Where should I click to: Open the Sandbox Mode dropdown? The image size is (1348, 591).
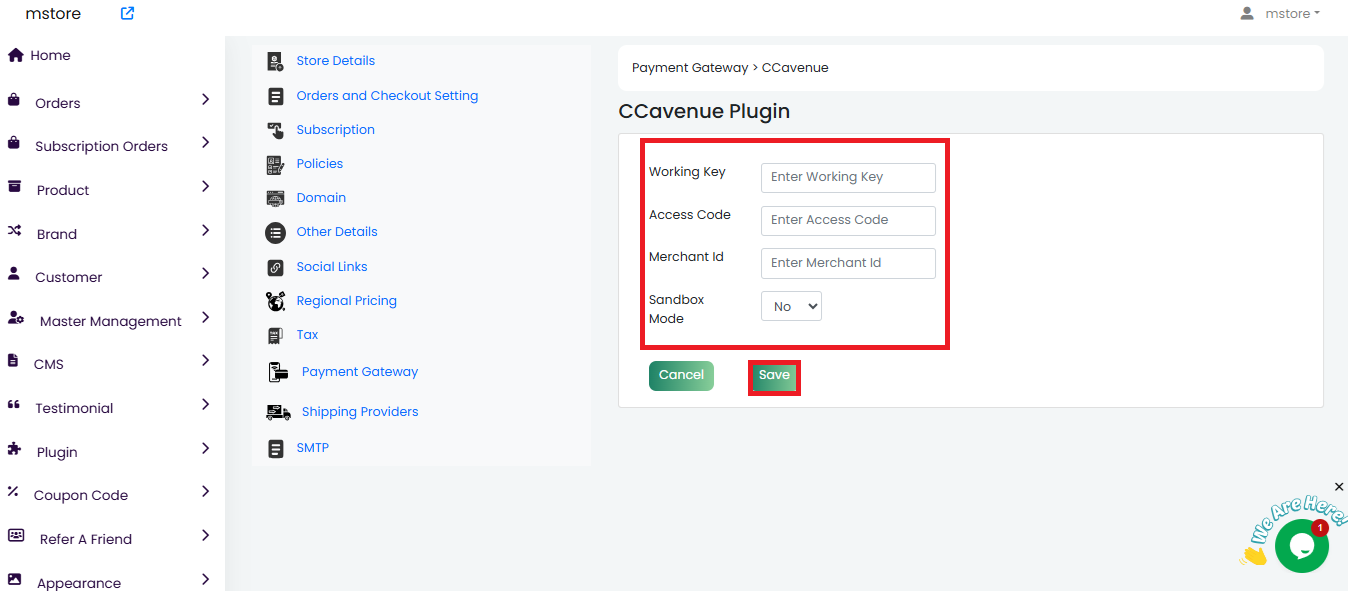point(791,306)
